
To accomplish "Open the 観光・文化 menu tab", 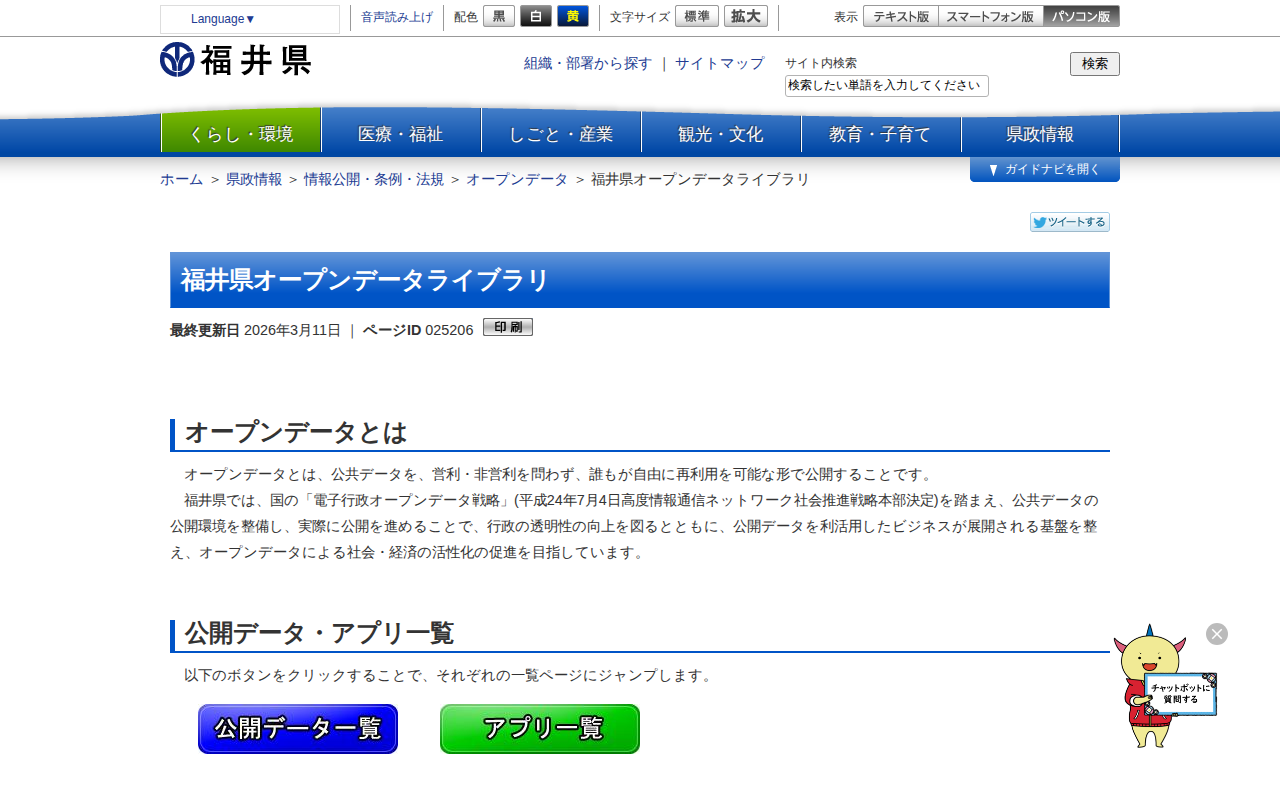I will coord(721,133).
